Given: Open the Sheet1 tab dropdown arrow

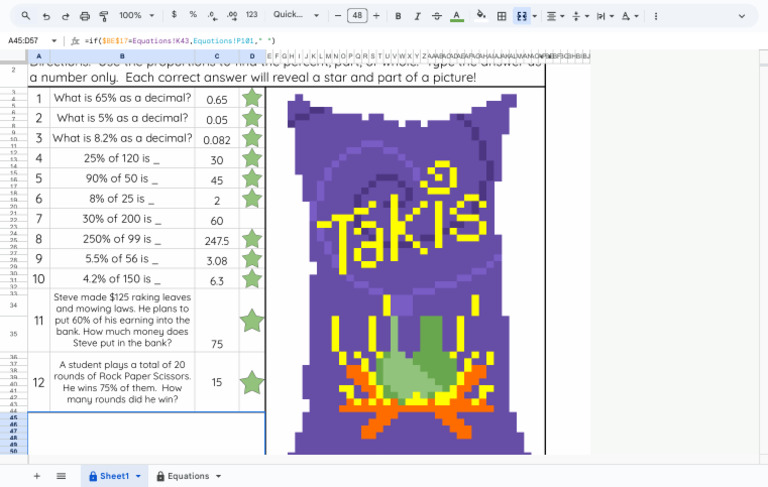Looking at the screenshot, I should [x=138, y=476].
